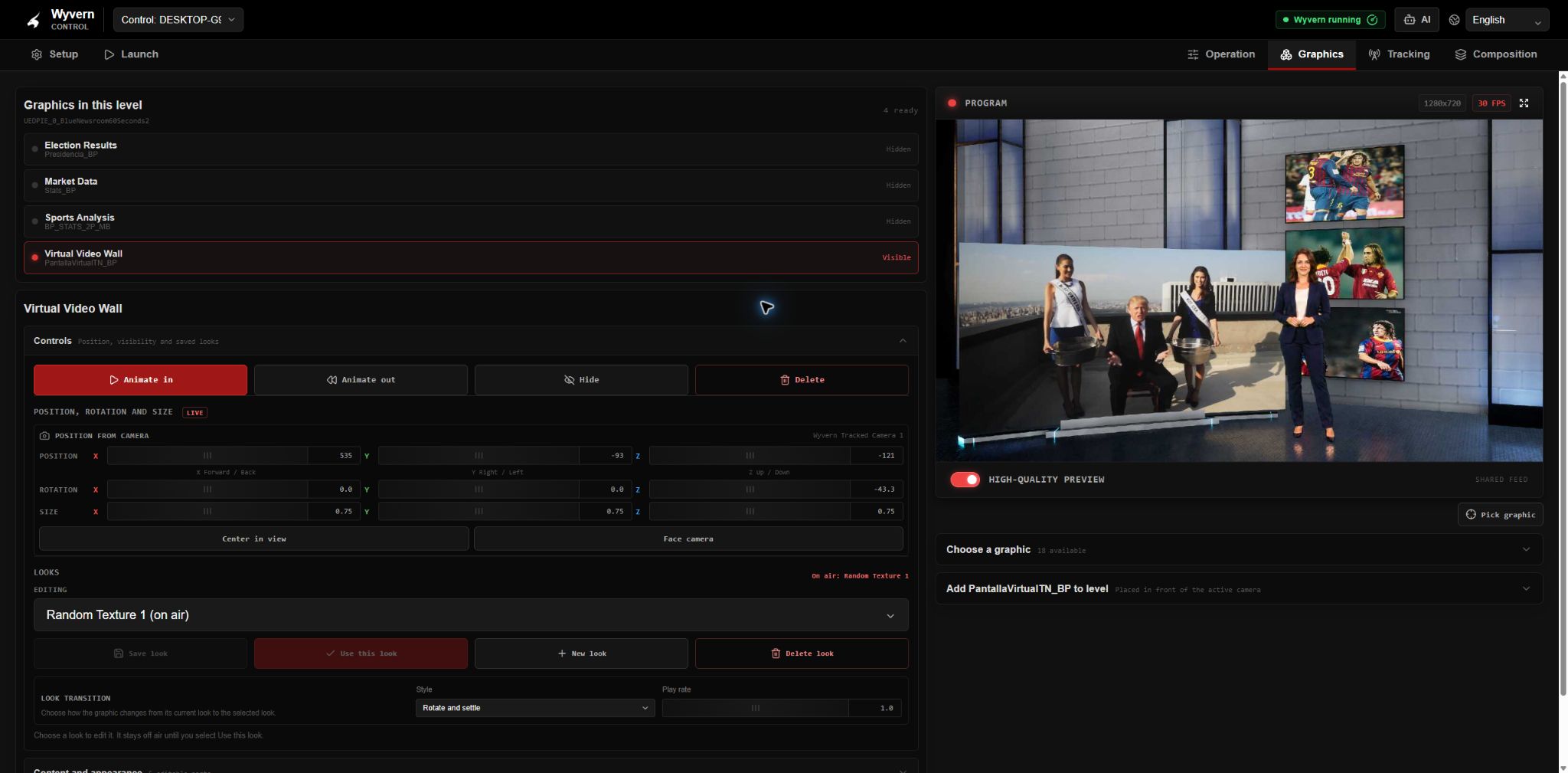Open the AI assistant button
This screenshot has width=1568, height=773.
(x=1416, y=20)
